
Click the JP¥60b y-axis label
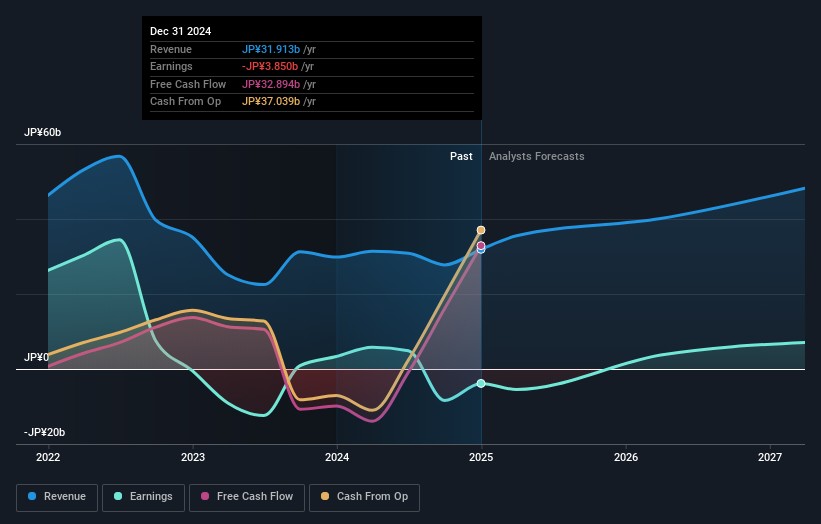point(42,132)
